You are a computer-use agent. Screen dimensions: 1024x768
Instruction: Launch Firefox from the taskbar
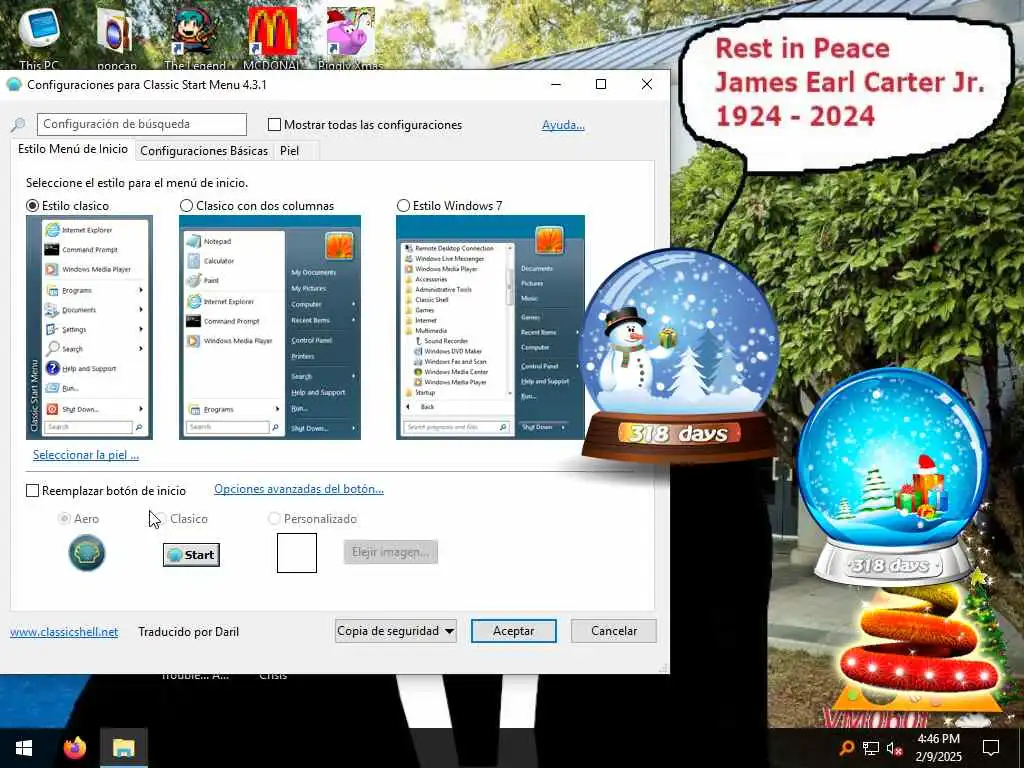pos(74,748)
